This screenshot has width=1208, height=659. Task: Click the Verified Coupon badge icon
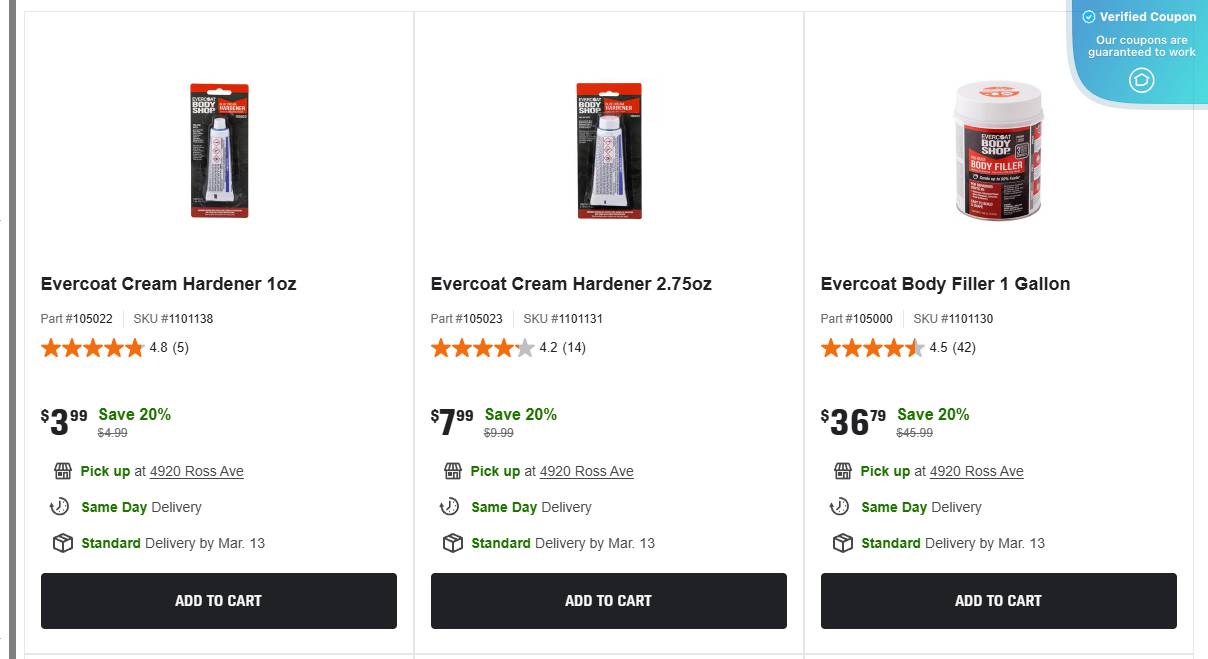point(1141,81)
